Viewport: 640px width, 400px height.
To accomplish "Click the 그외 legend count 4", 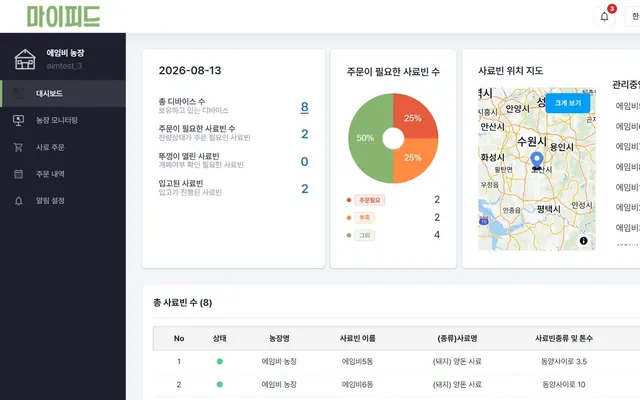I will [437, 235].
